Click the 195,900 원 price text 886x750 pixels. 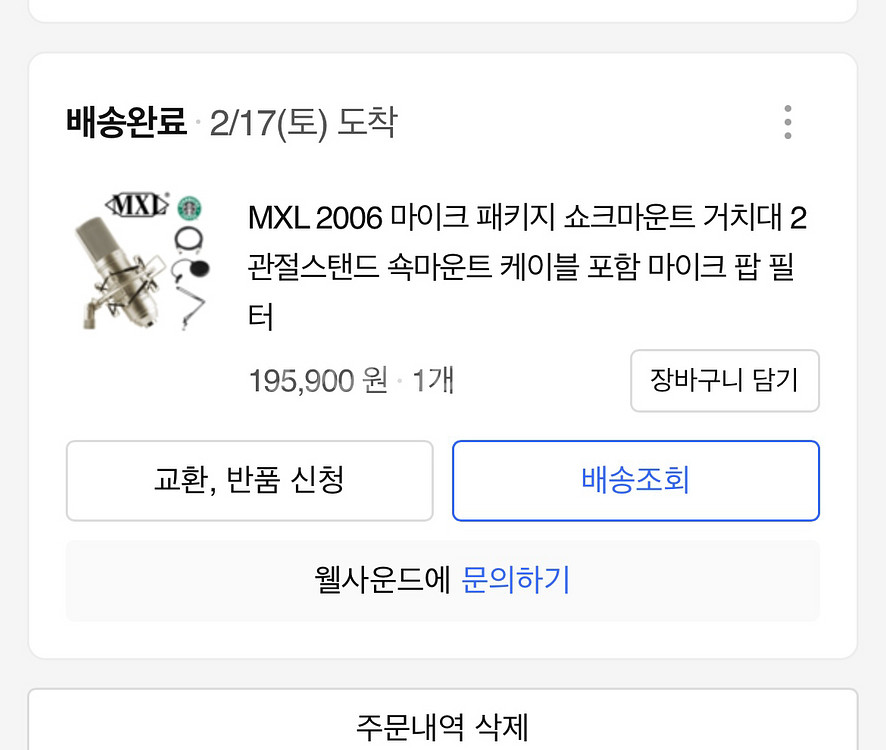coord(318,381)
